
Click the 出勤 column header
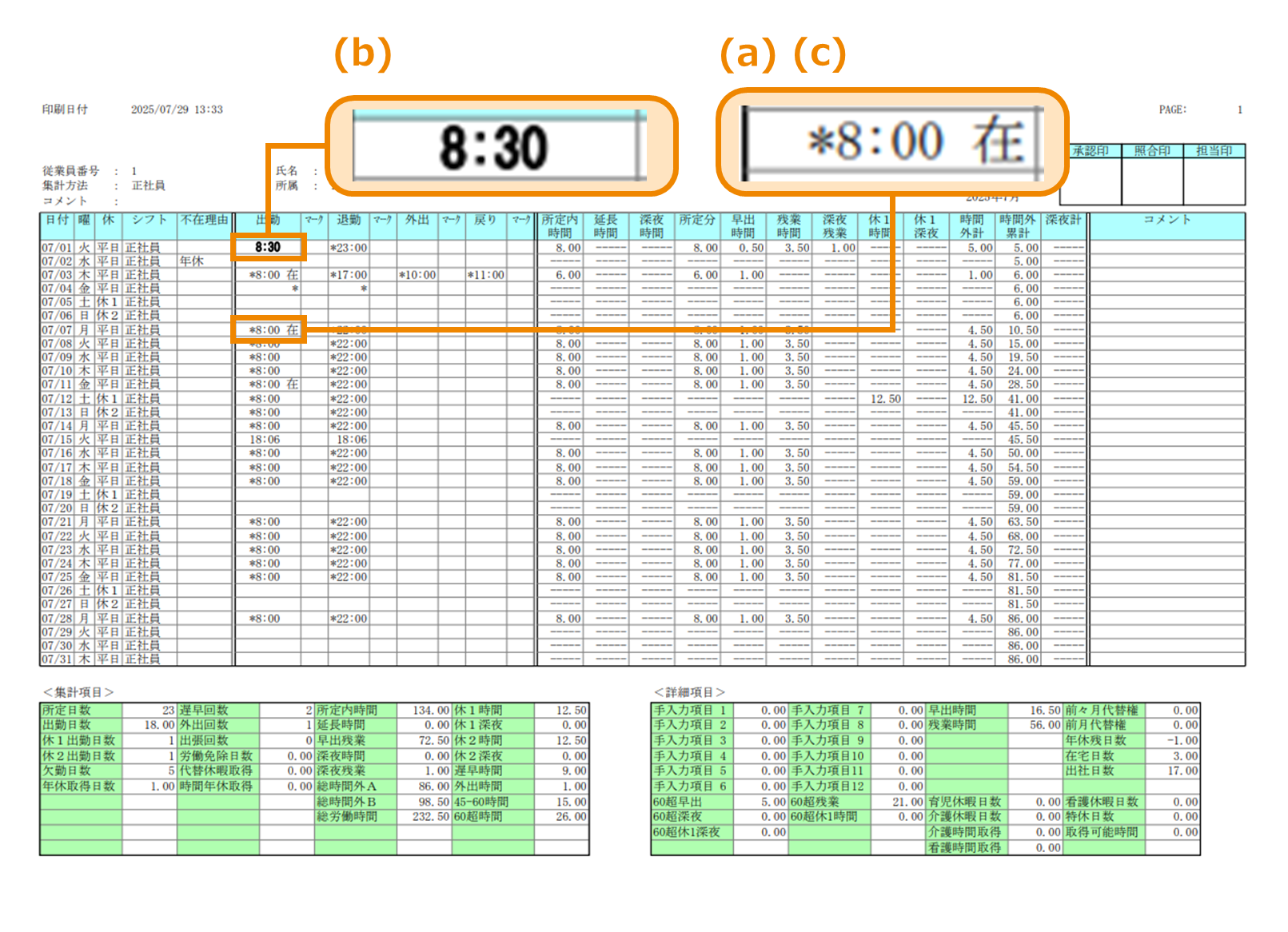[x=268, y=220]
